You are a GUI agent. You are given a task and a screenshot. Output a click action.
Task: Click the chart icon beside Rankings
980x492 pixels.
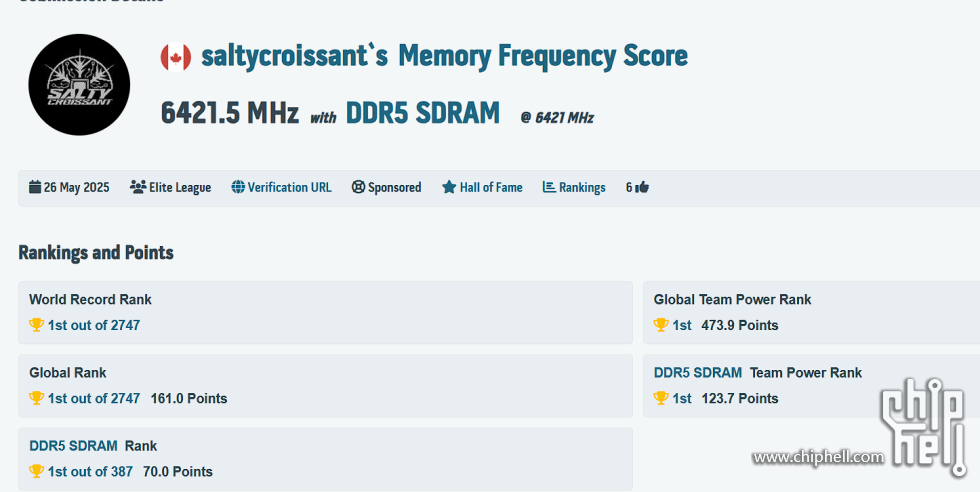(549, 187)
